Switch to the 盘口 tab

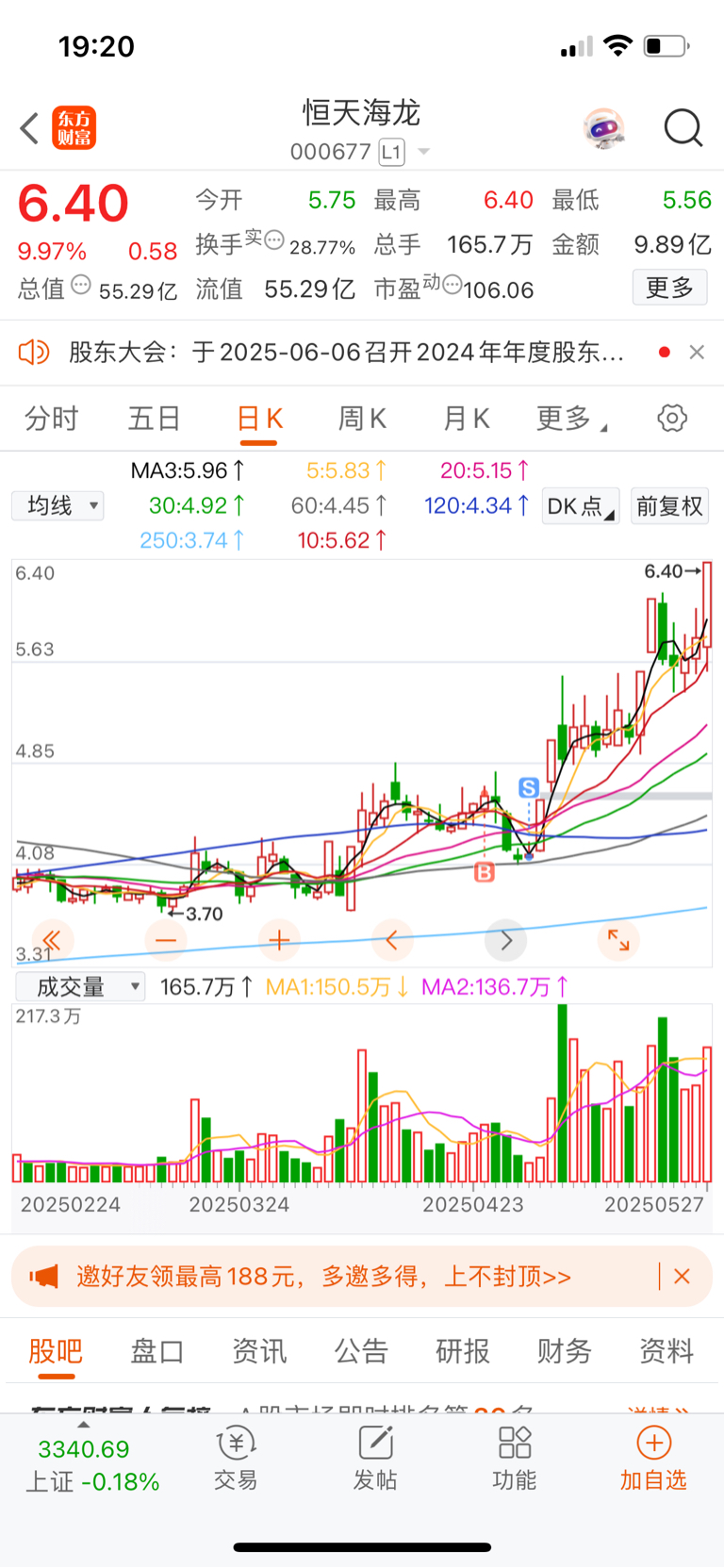point(157,1351)
